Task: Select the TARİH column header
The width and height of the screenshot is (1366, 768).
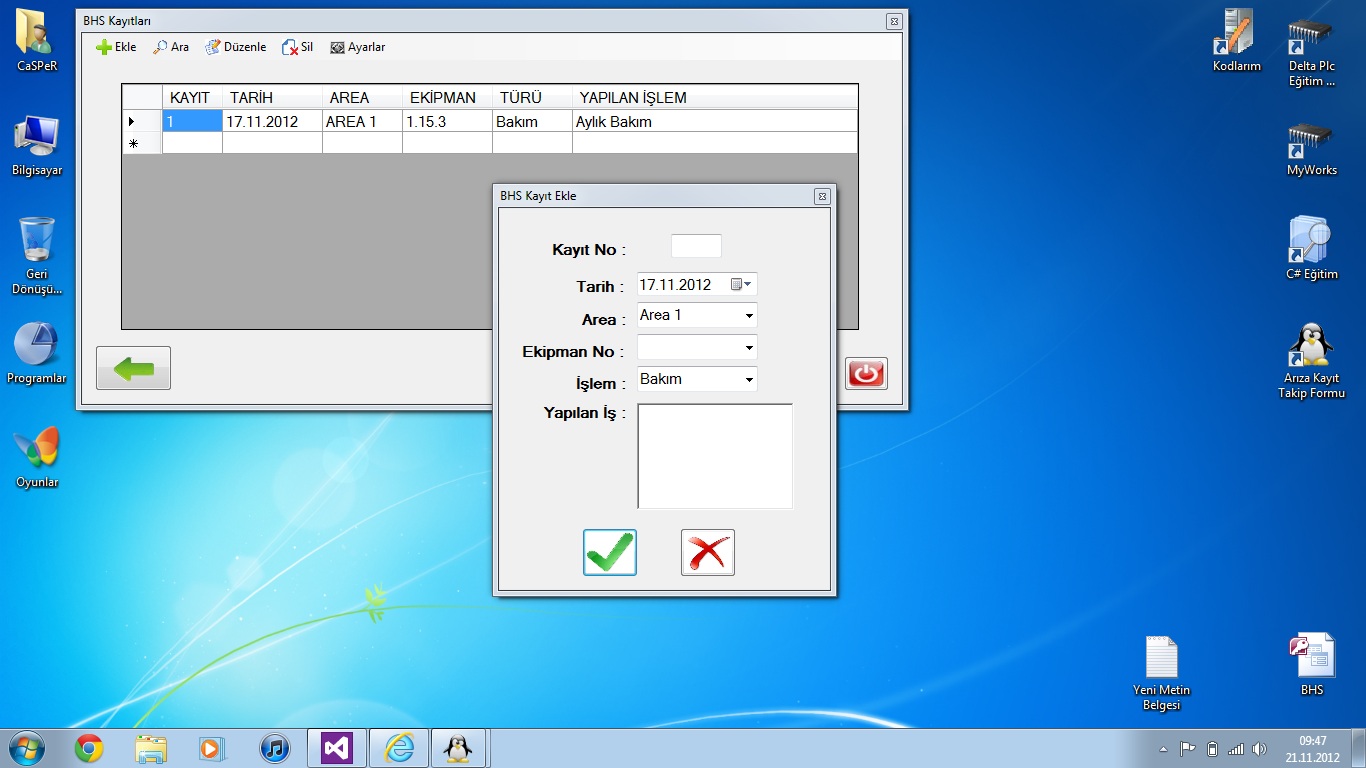Action: click(x=272, y=97)
